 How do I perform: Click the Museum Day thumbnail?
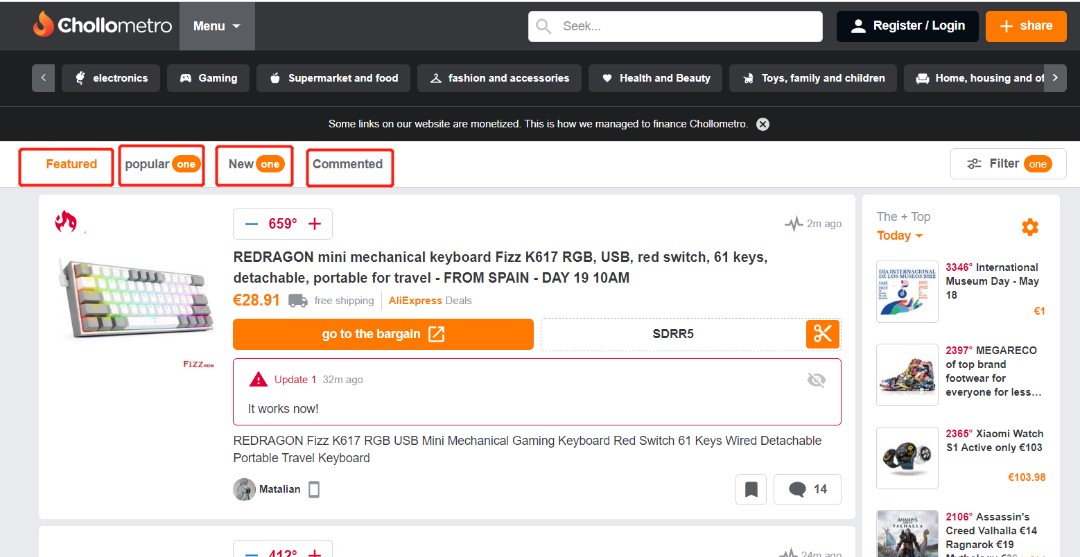(x=907, y=291)
